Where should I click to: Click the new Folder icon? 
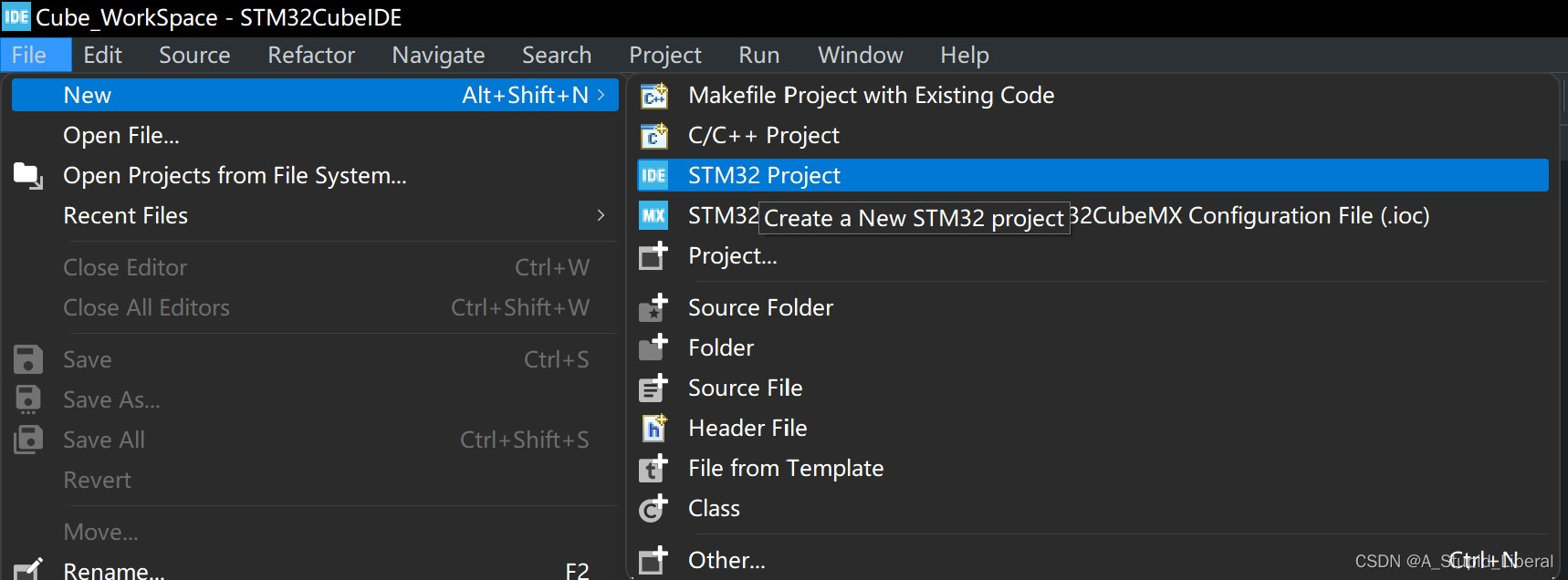[653, 347]
